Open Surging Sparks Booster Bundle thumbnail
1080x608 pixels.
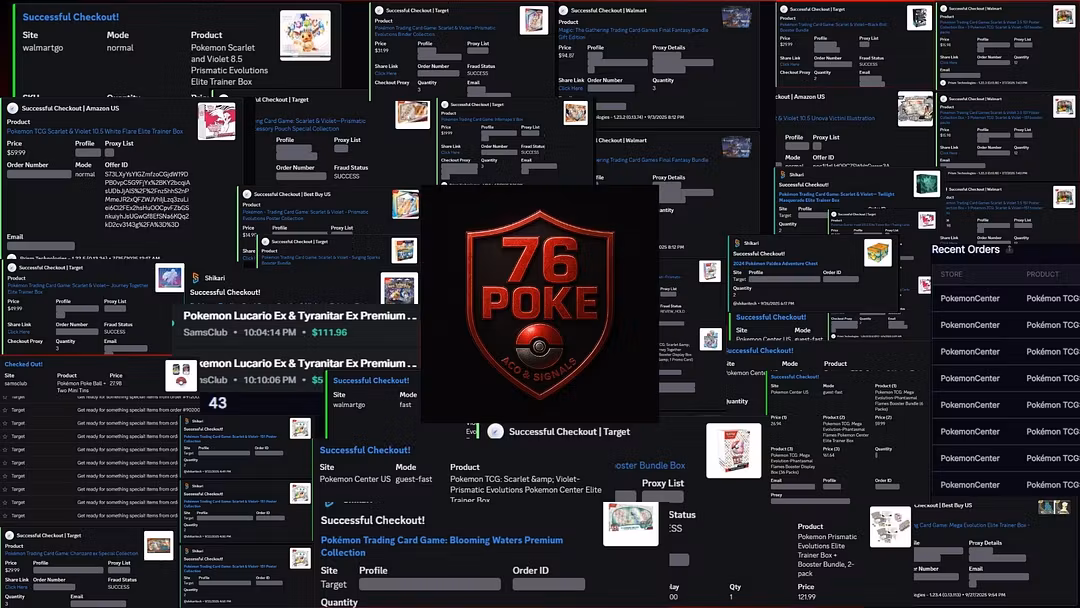[x=404, y=251]
